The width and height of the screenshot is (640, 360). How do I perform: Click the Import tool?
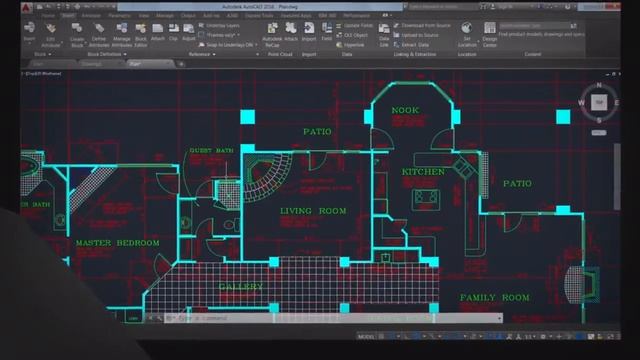(309, 32)
